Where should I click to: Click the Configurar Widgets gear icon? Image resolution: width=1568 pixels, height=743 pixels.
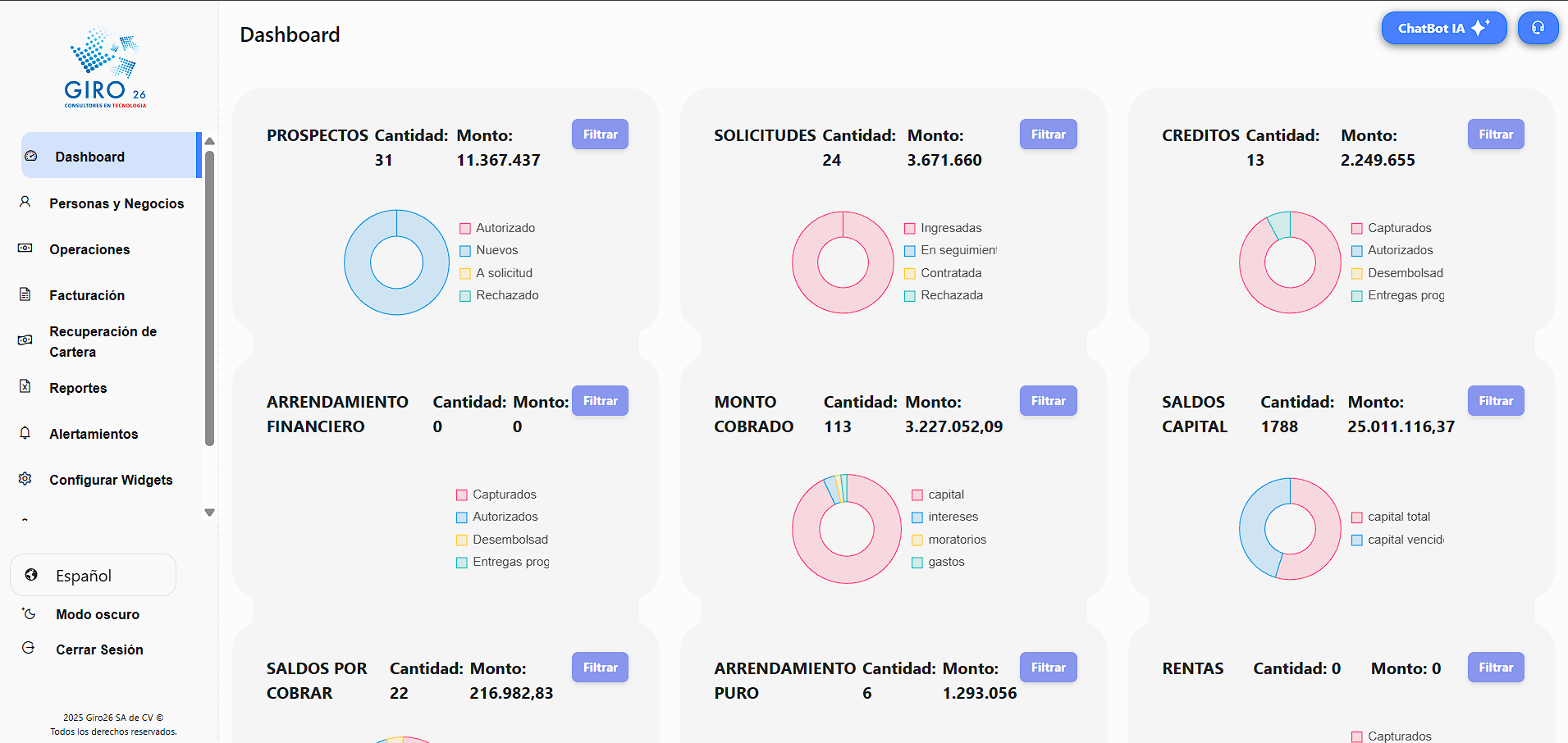[25, 479]
